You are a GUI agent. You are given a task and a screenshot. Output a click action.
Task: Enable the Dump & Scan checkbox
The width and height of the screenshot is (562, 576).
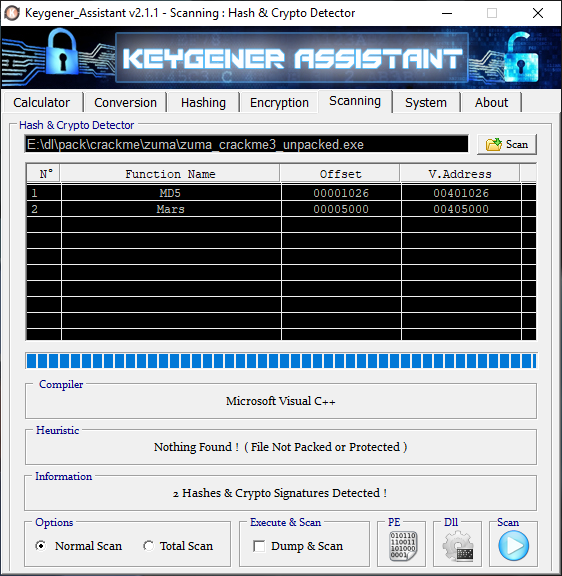pos(259,546)
